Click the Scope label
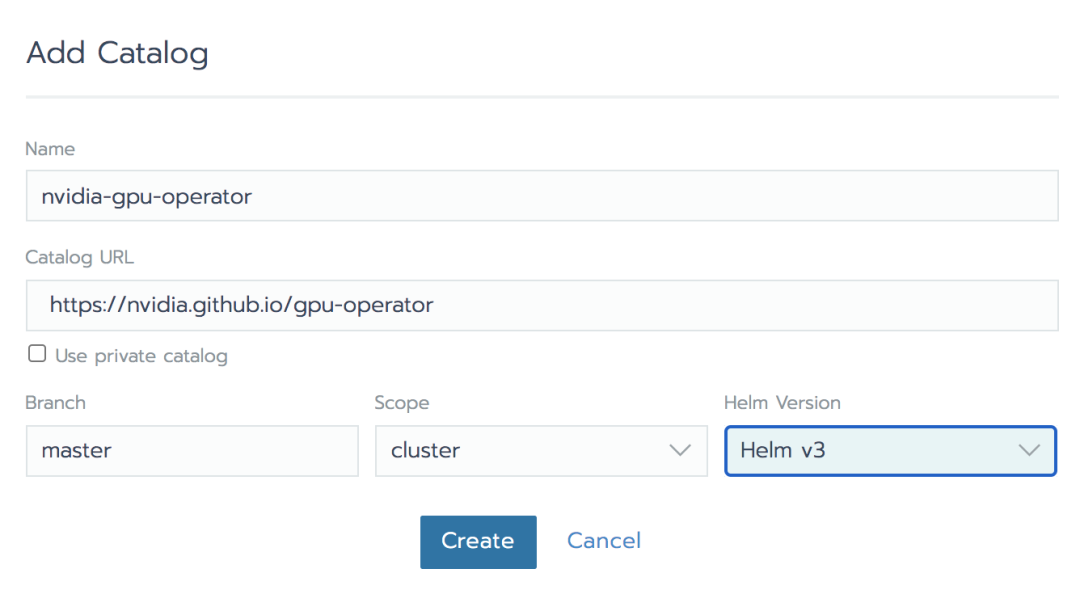The height and width of the screenshot is (590, 1080). 402,403
